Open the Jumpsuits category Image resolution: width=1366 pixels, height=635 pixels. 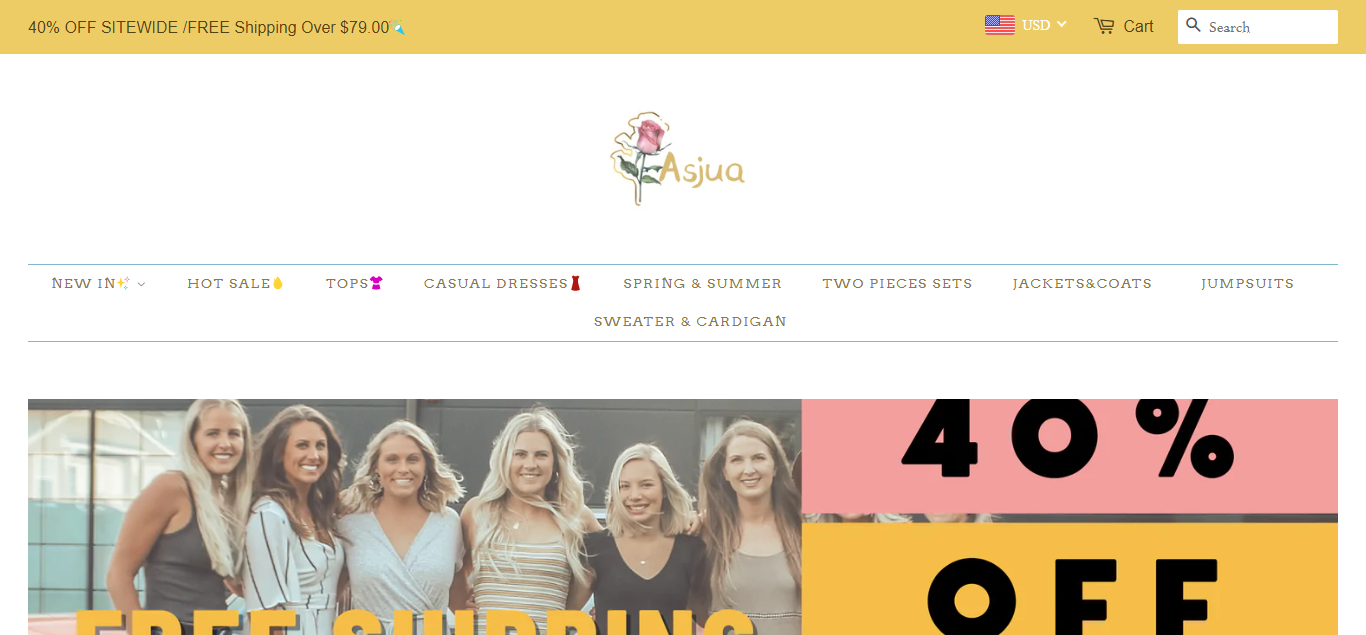pos(1247,284)
